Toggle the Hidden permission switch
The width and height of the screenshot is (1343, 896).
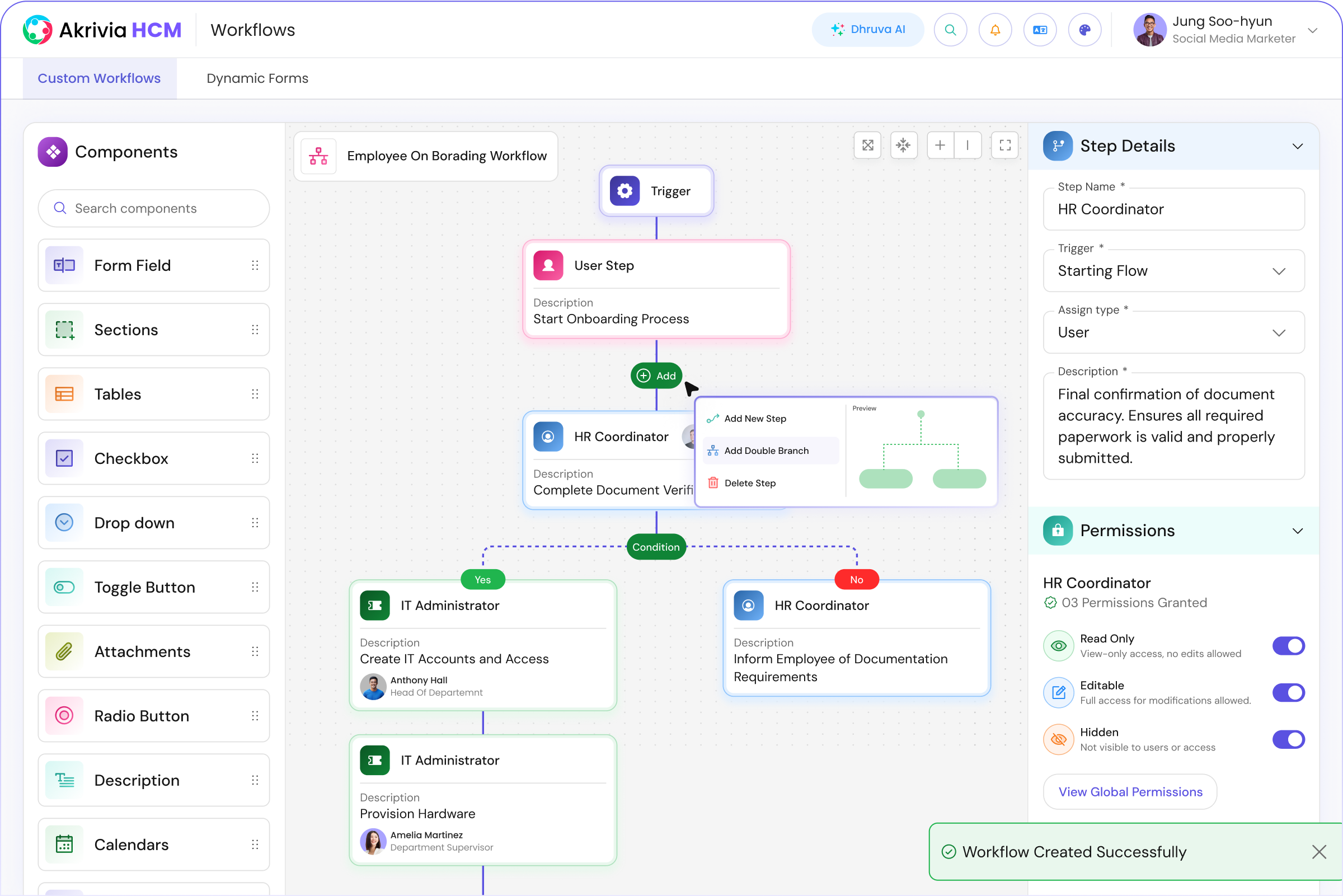click(1288, 738)
